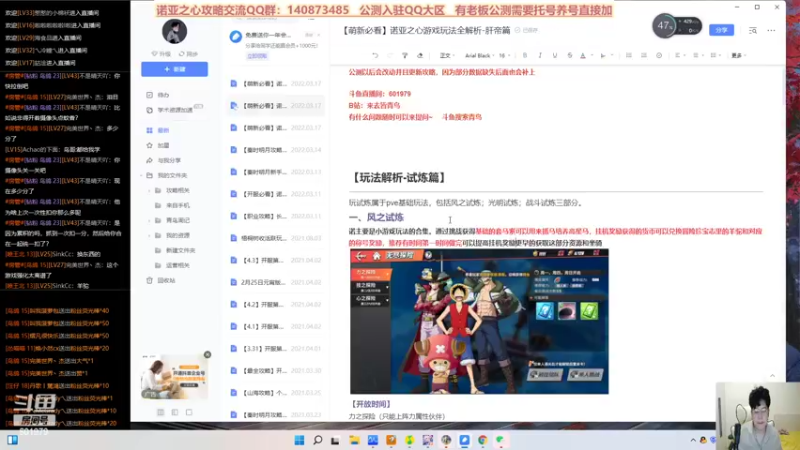Screen dimensions: 800x450
Task: Insert a checklist item icon
Action: [x=659, y=55]
